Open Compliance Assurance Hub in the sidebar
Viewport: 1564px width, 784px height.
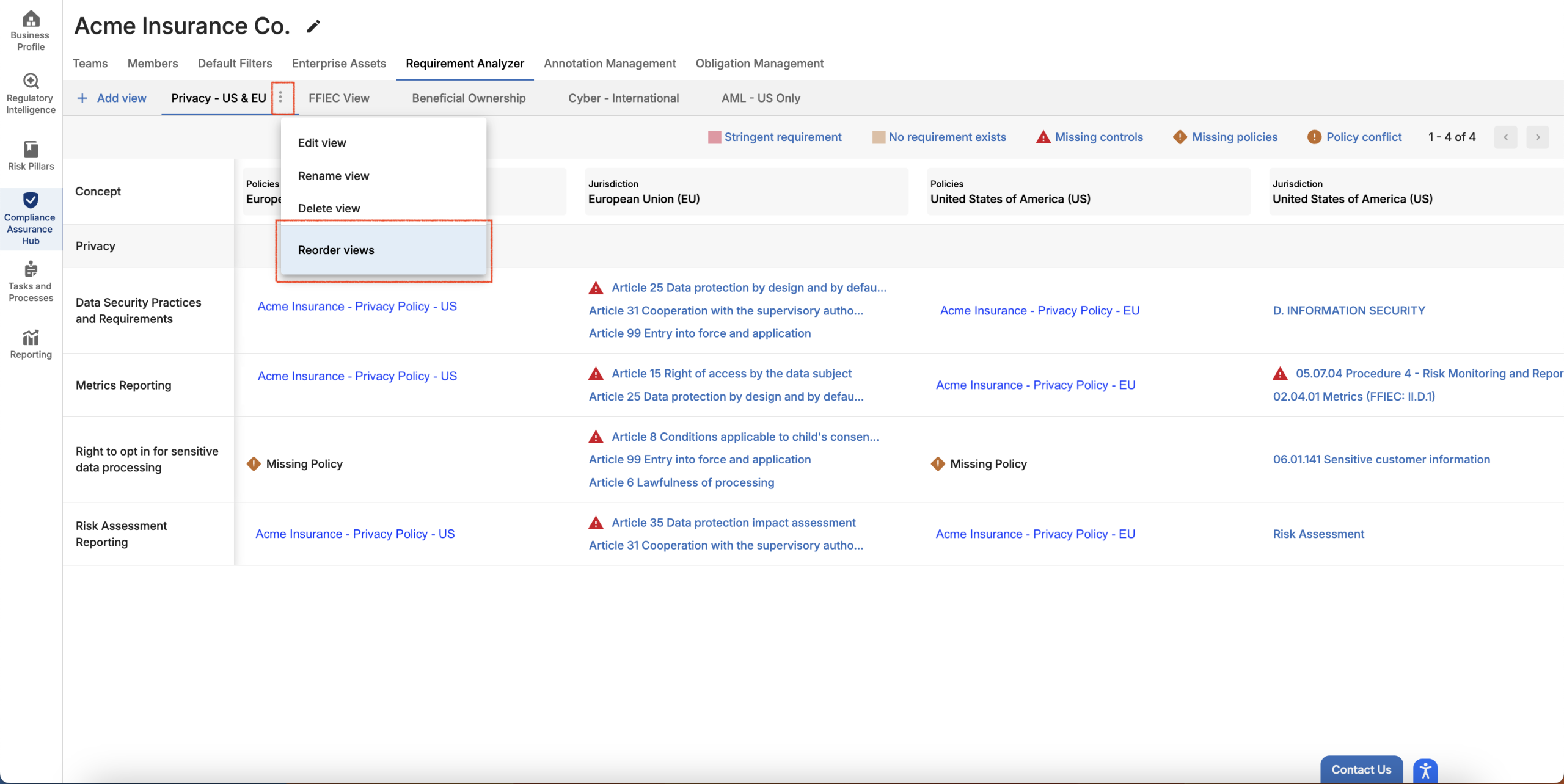coord(31,219)
